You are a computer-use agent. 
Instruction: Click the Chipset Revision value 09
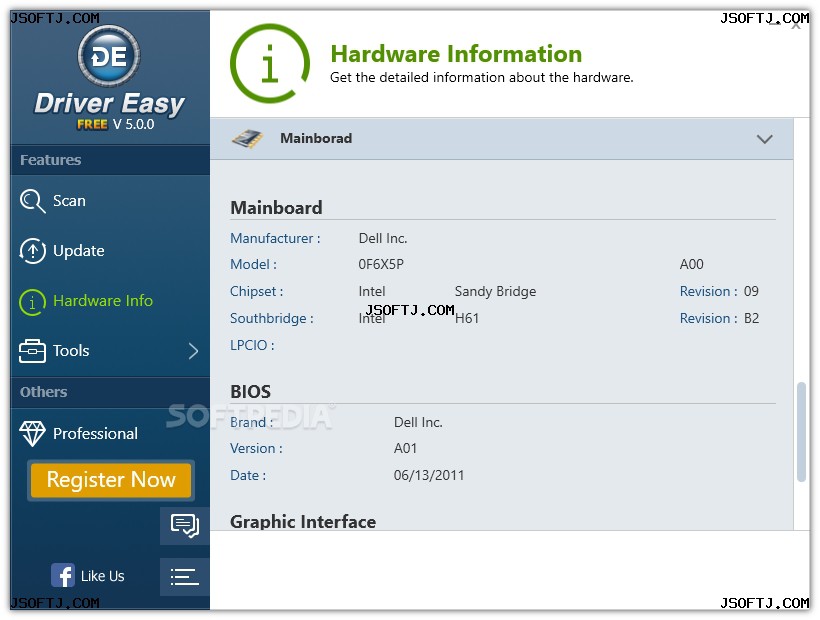(x=751, y=292)
